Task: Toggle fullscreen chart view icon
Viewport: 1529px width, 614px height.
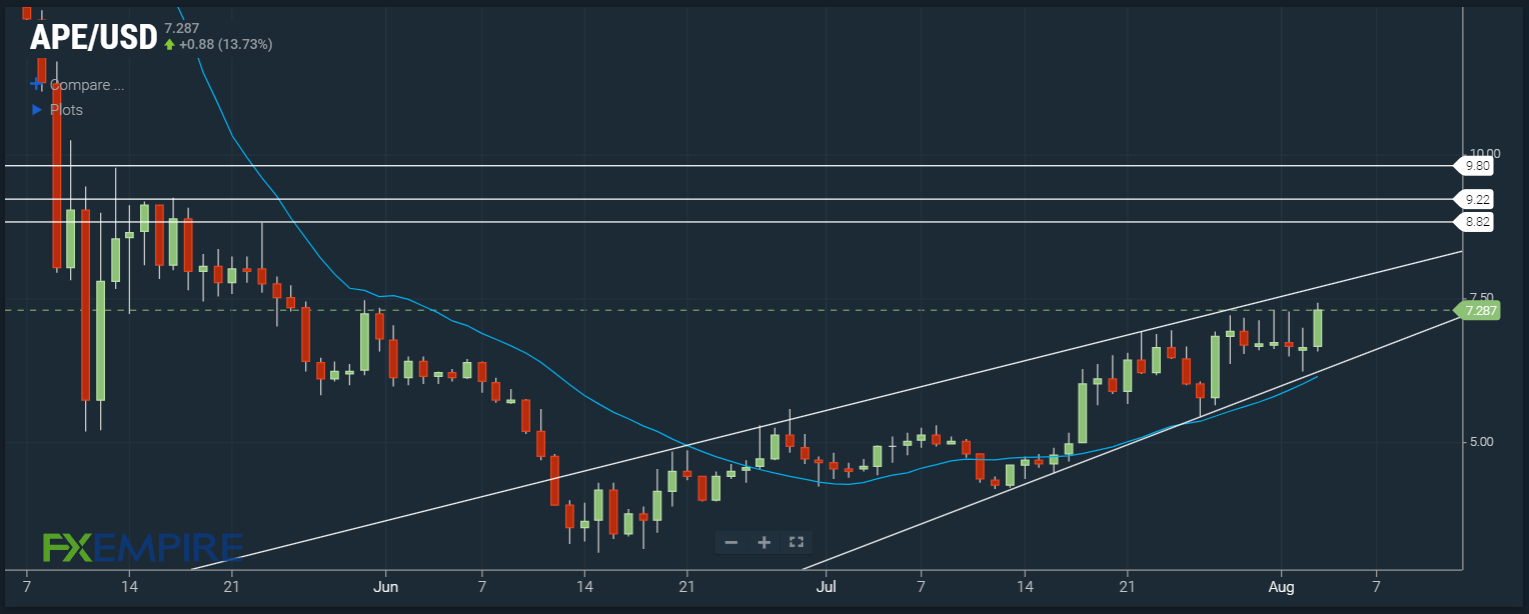Action: pyautogui.click(x=797, y=542)
